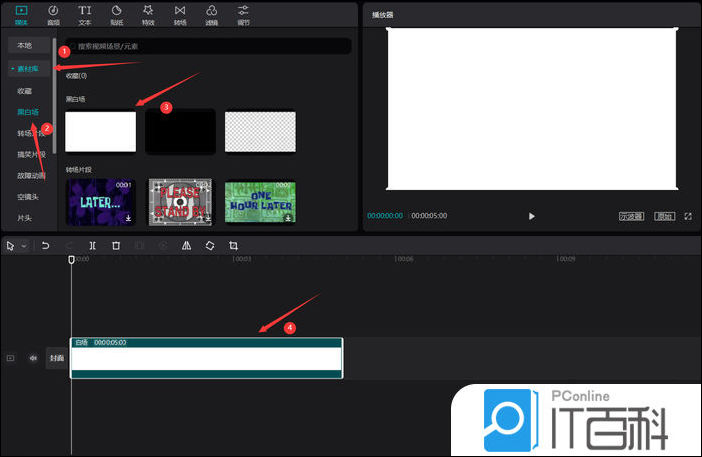
Task: Mirror the selected clip
Action: 186,245
